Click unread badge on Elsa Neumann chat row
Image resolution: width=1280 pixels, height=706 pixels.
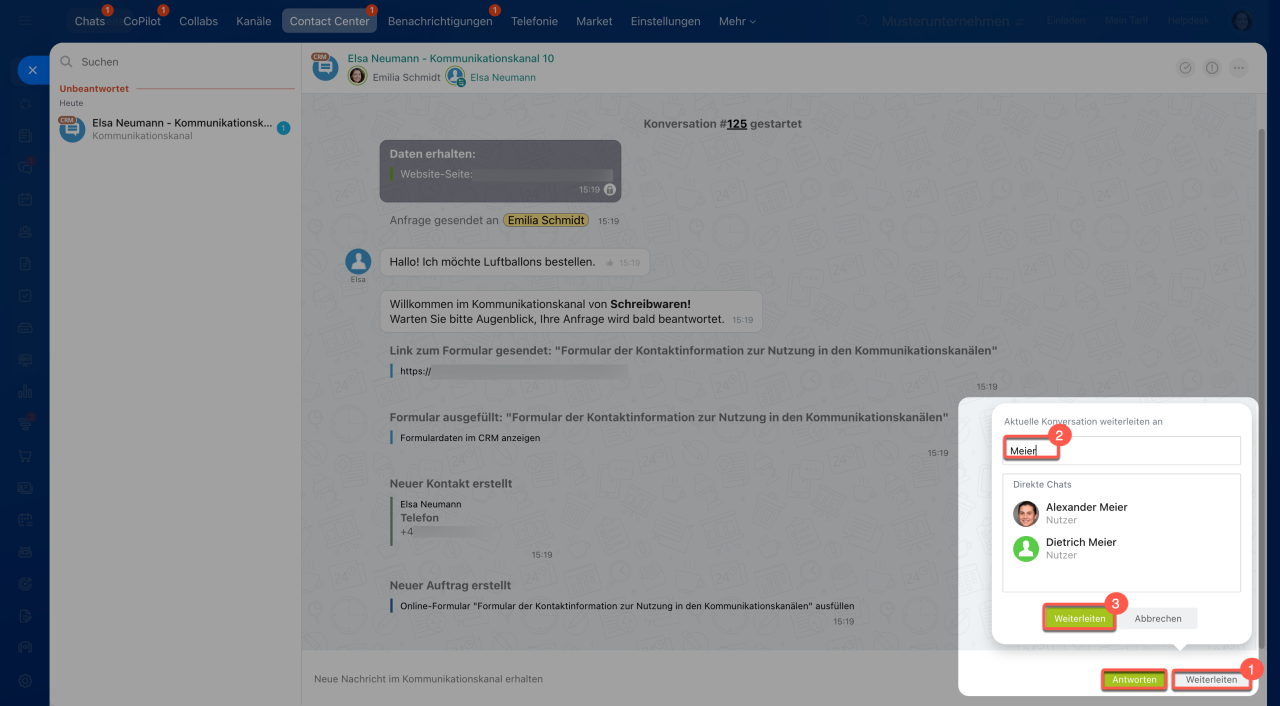point(283,128)
